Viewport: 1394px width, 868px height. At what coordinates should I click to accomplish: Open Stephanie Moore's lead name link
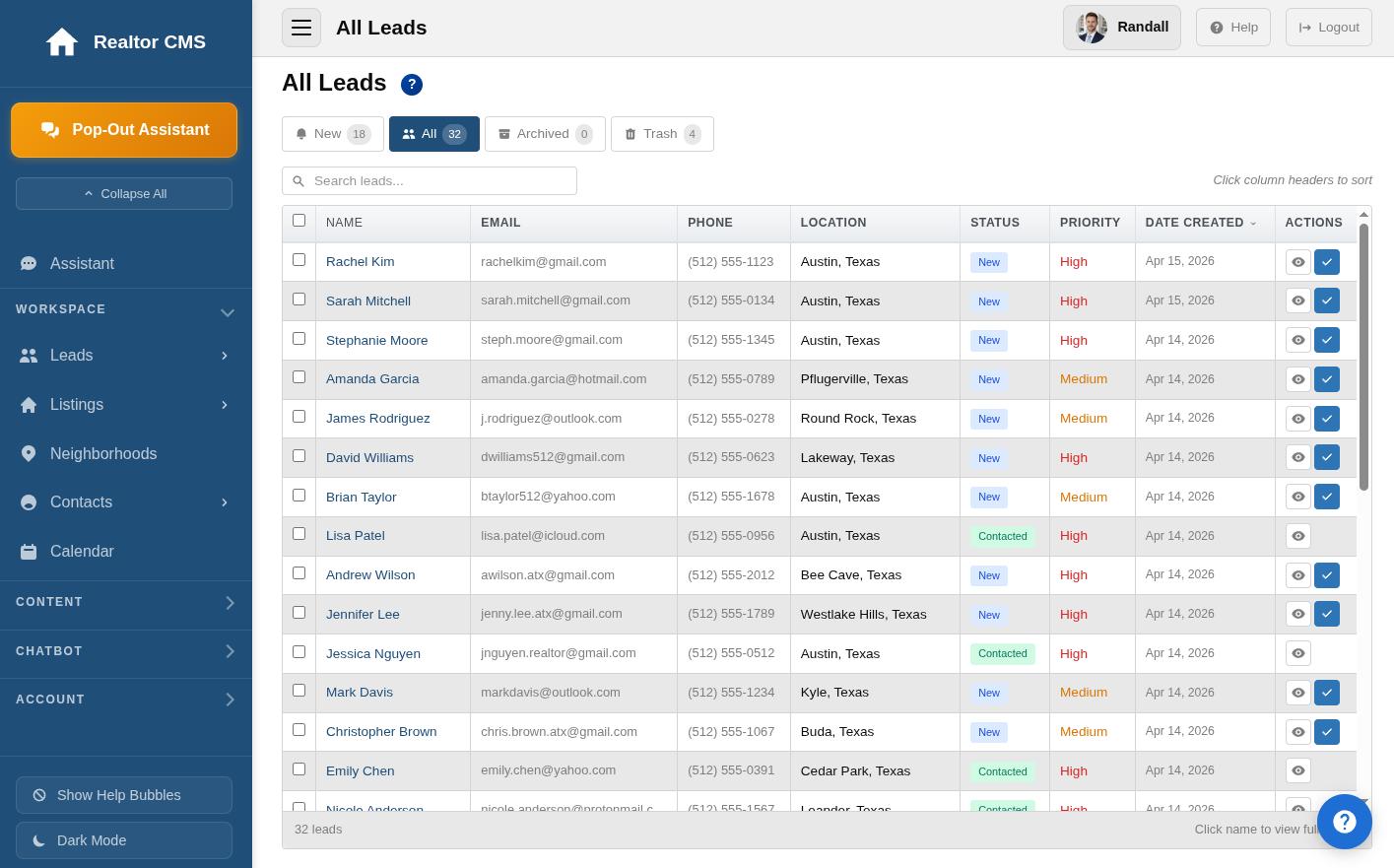376,340
